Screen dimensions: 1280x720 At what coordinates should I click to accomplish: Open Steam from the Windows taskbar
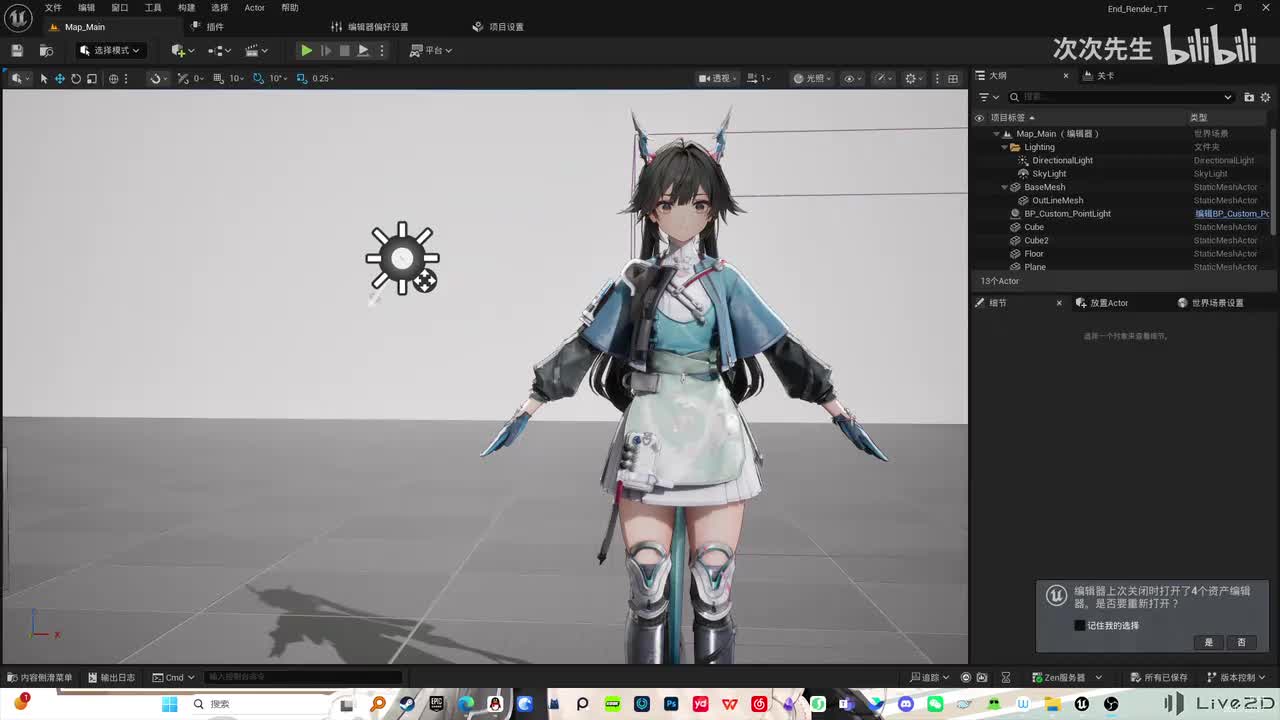tap(407, 704)
